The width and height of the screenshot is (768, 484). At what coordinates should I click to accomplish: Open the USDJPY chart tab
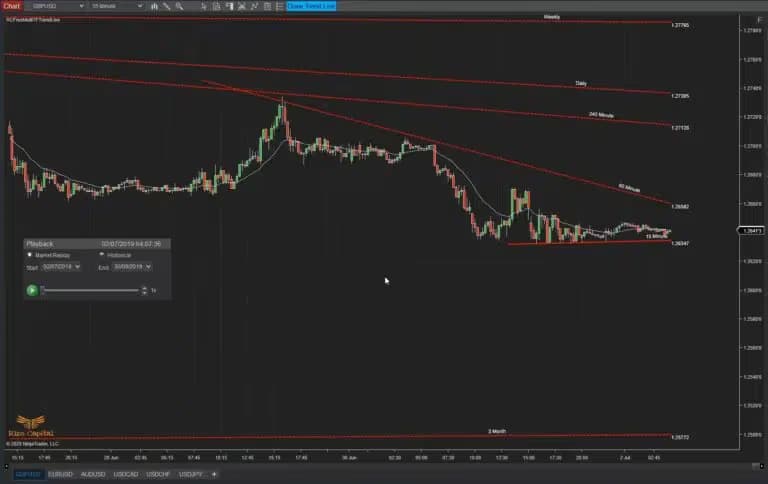coord(191,473)
